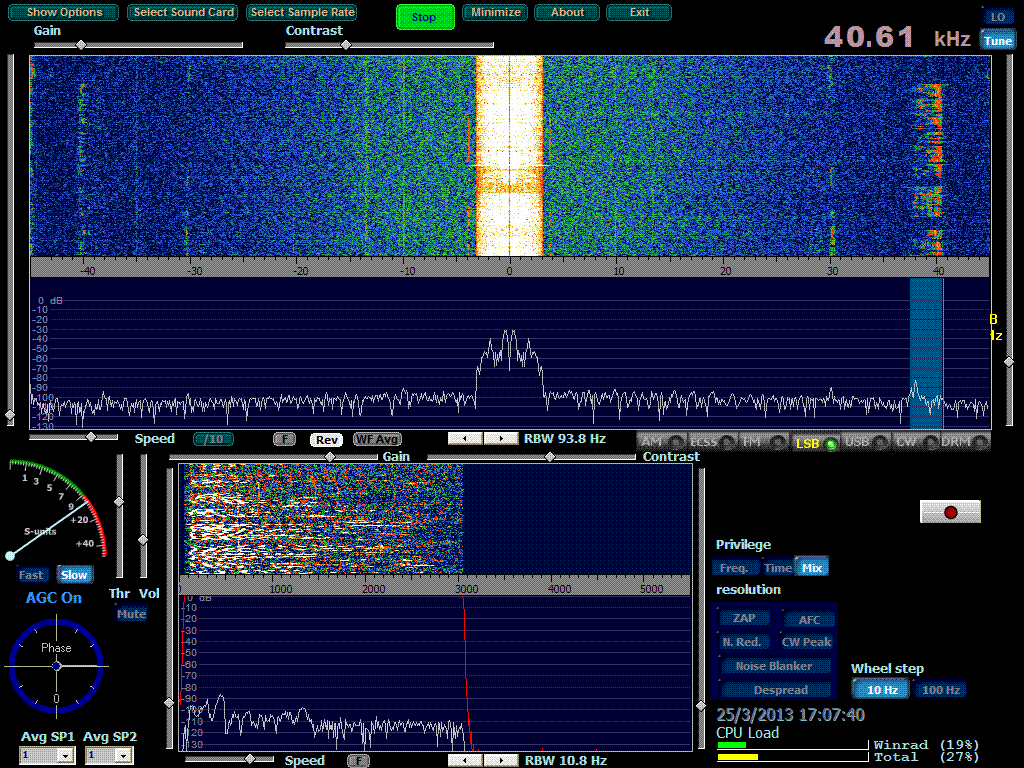Select 100 Hz wheel step

pos(941,690)
